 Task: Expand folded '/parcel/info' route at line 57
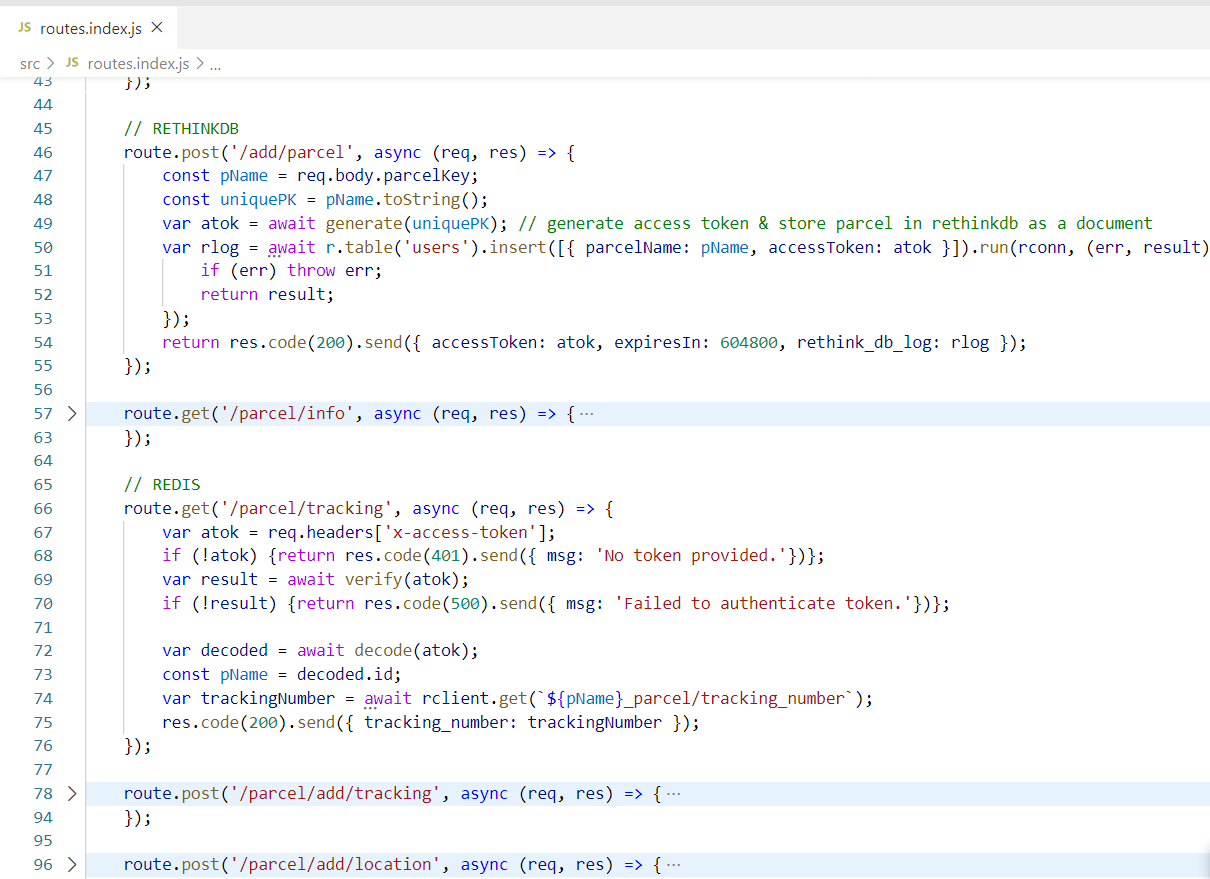pos(71,413)
